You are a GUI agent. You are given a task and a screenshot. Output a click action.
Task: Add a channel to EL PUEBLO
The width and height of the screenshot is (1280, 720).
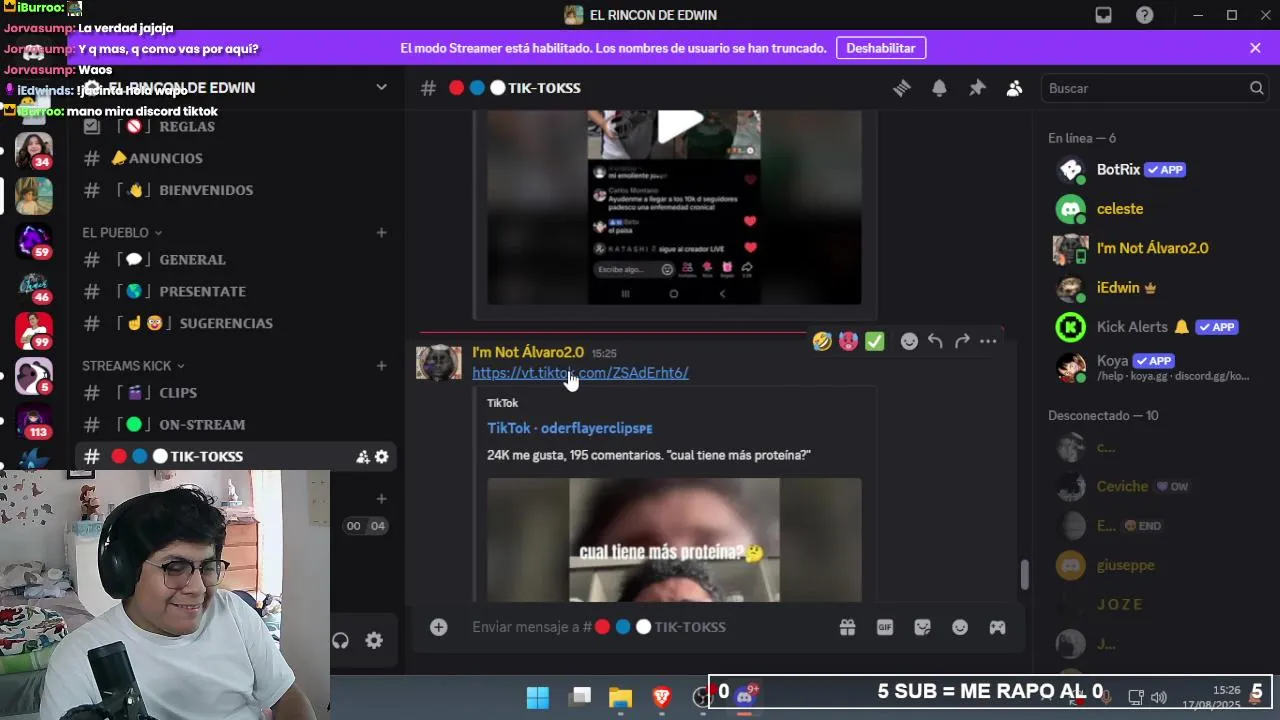tap(381, 232)
